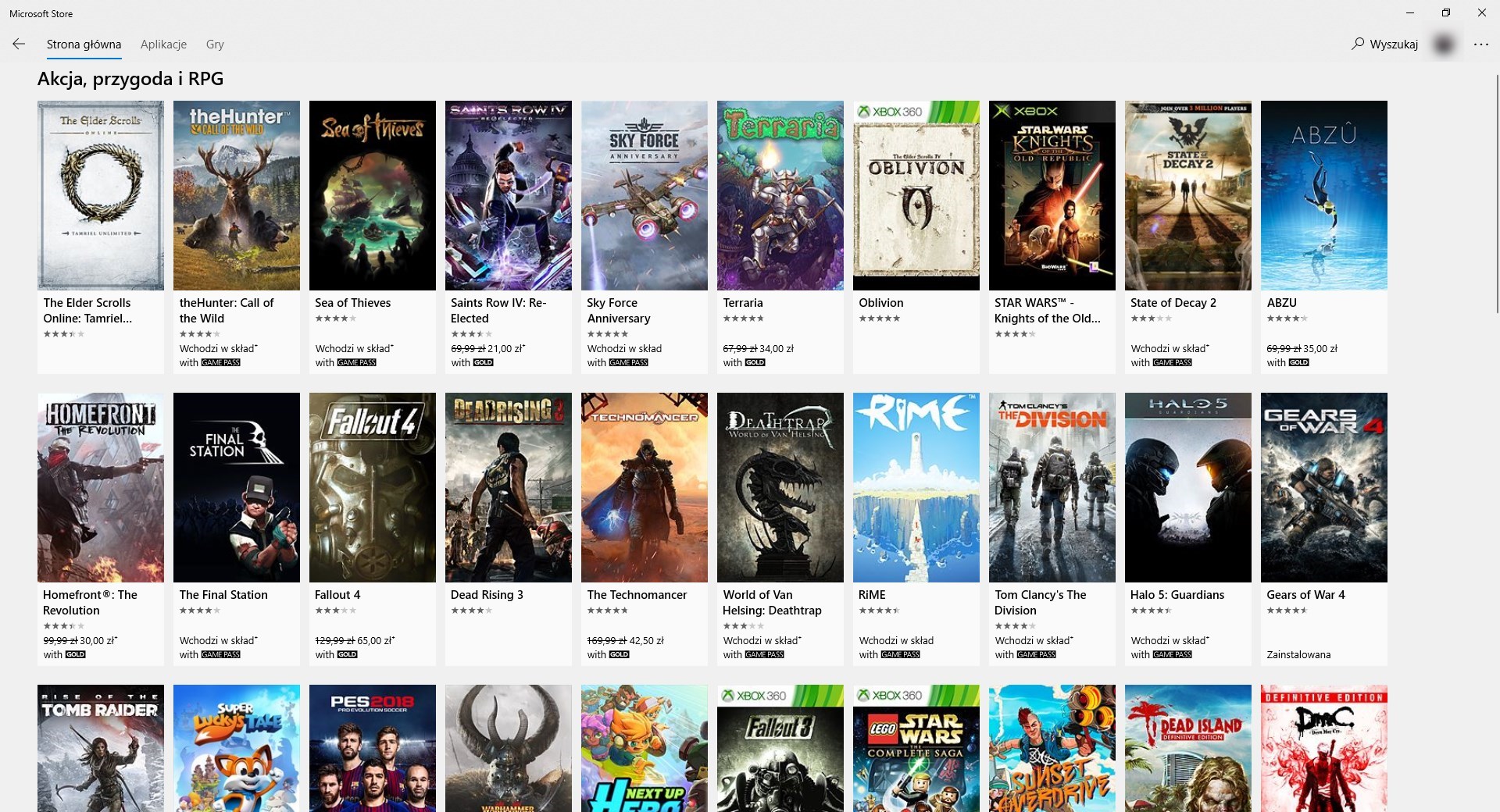Click World of Van Helsing: Deathtrap title

point(772,602)
